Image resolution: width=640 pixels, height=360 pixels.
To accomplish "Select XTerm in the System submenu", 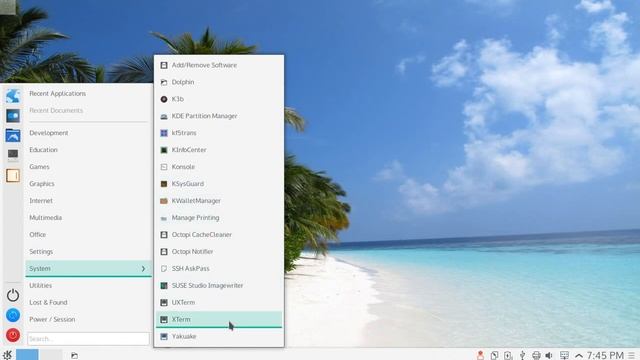I will pyautogui.click(x=219, y=320).
